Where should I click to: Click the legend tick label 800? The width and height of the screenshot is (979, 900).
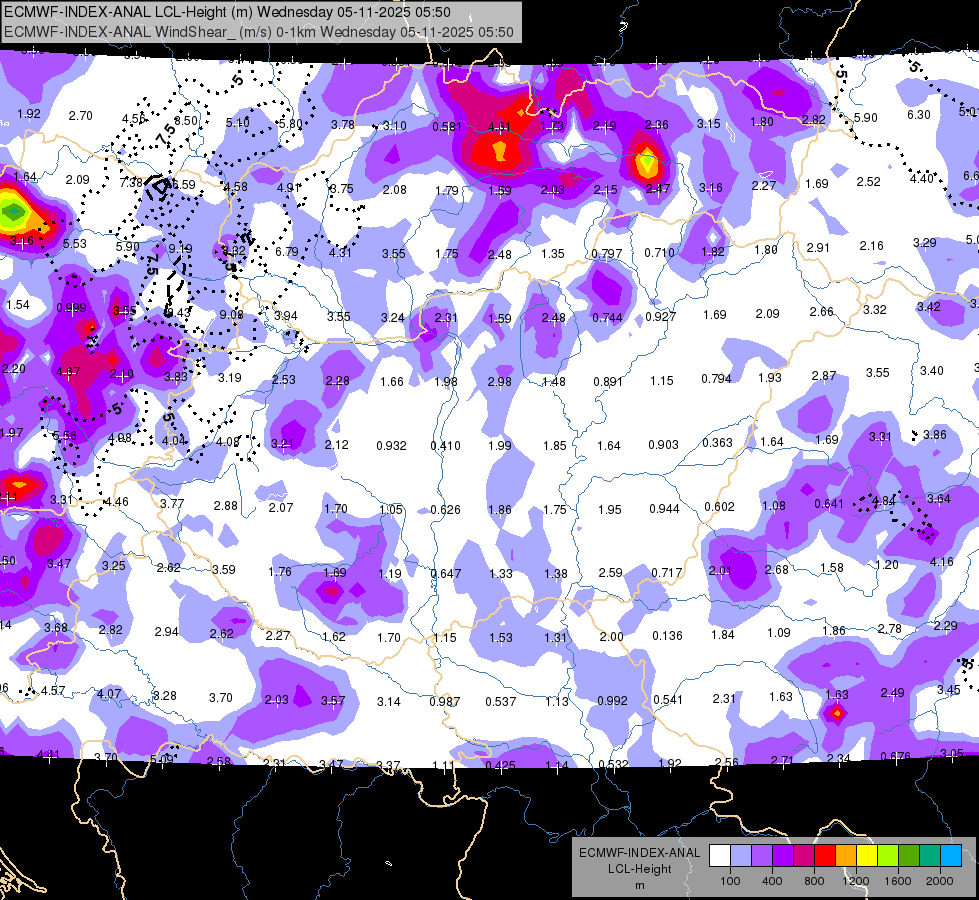click(x=814, y=881)
